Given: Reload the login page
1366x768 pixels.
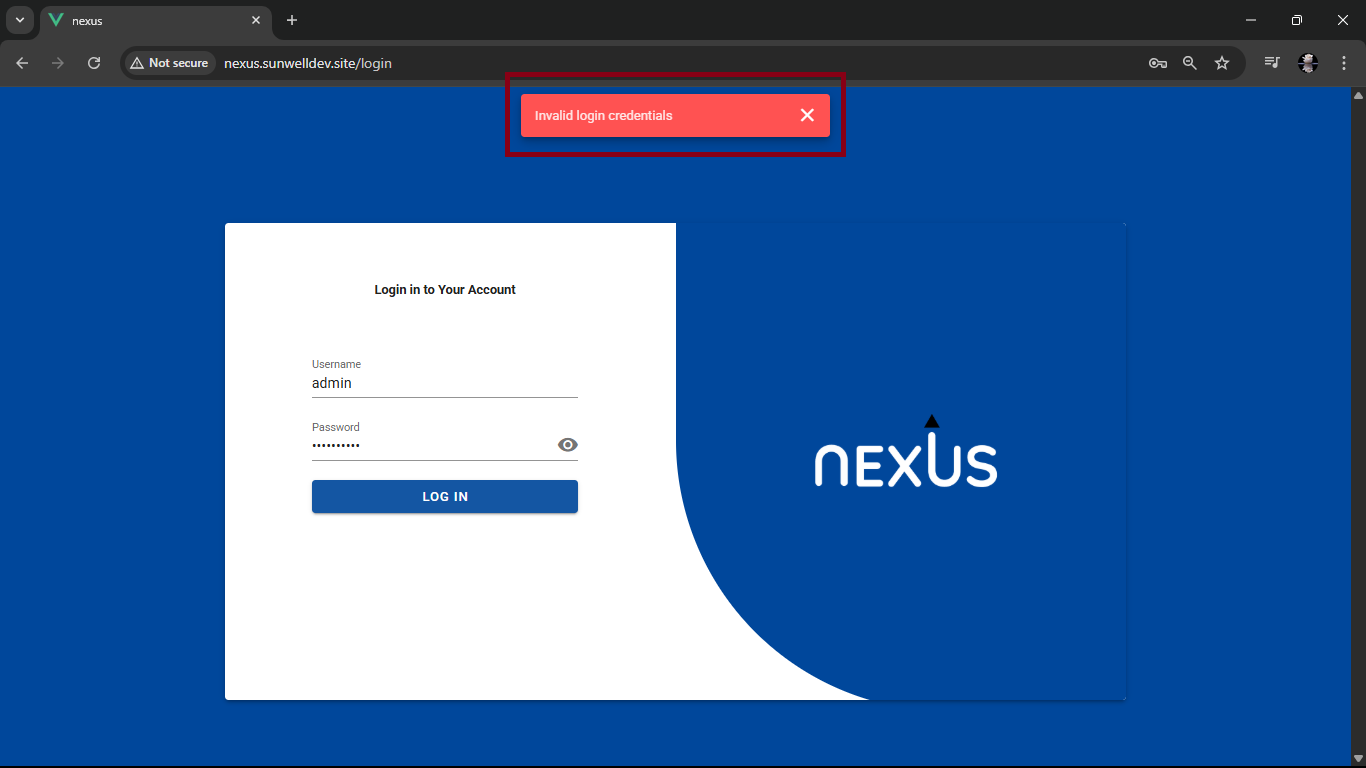Looking at the screenshot, I should pos(94,62).
